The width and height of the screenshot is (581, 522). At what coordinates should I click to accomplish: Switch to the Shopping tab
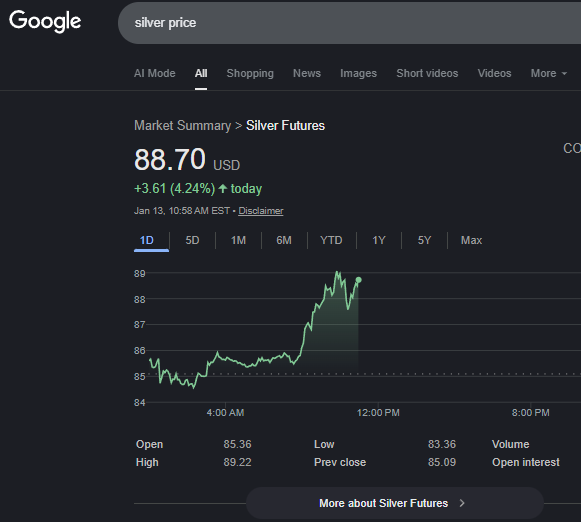(250, 73)
